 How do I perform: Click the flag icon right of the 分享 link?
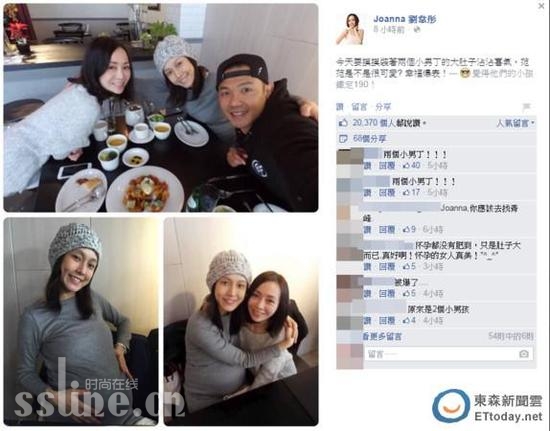tap(526, 107)
